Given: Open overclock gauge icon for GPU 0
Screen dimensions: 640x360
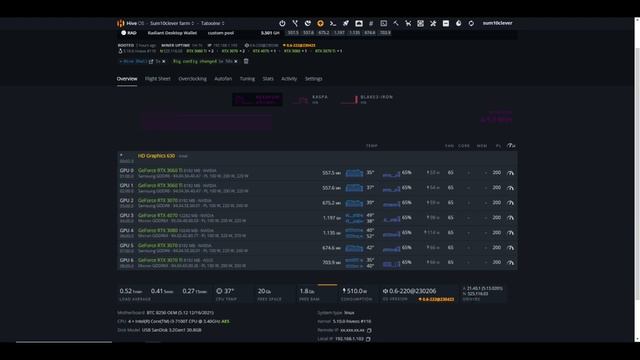Looking at the screenshot, I should coord(510,173).
